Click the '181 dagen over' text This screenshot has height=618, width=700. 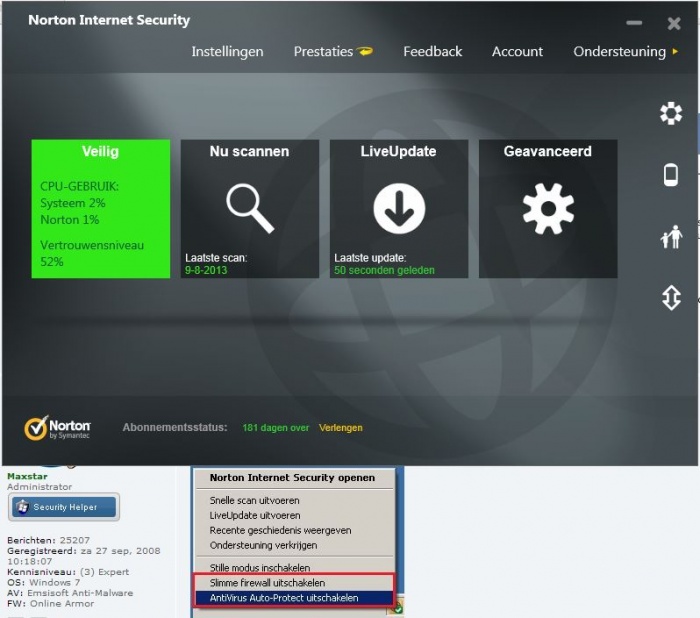(x=275, y=428)
